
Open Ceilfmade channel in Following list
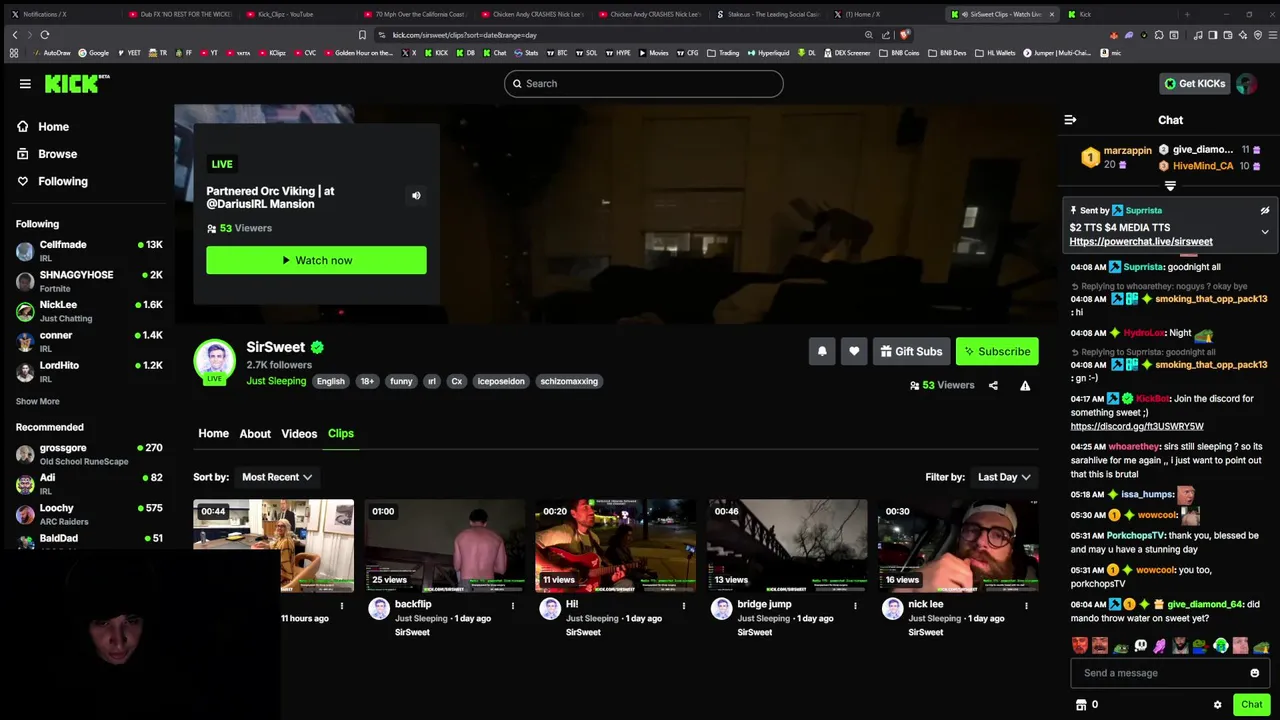pyautogui.click(x=89, y=250)
